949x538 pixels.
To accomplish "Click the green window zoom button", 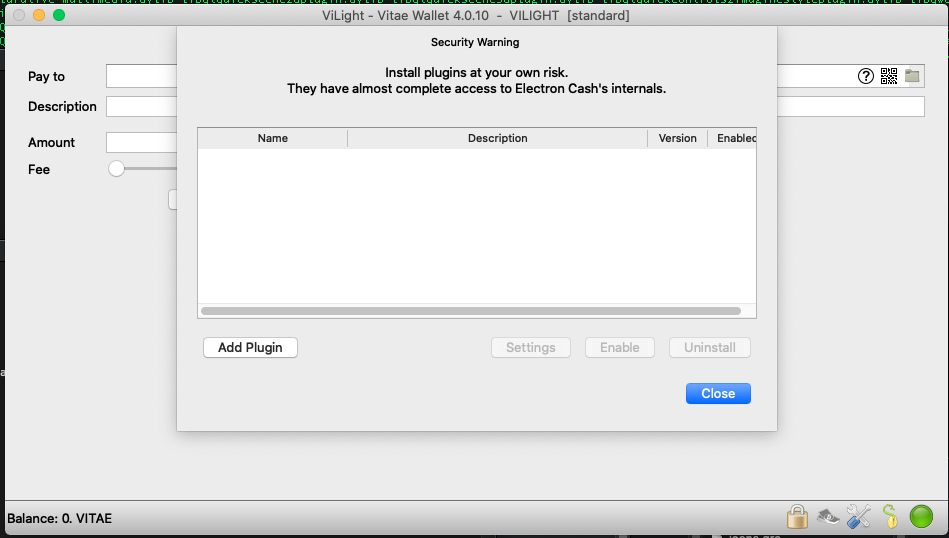I will 59,15.
